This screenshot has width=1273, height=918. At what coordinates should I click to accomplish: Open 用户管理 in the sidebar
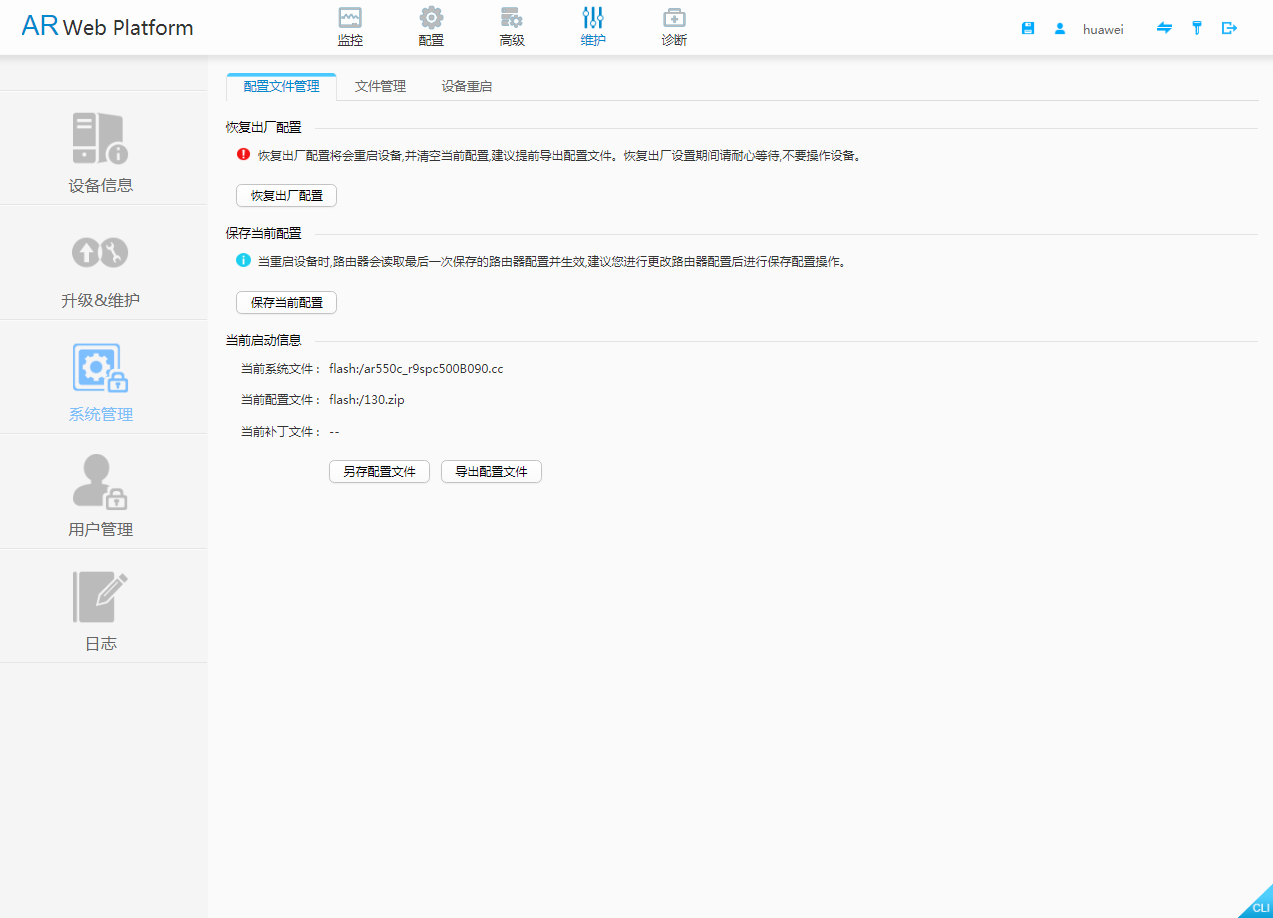click(101, 494)
